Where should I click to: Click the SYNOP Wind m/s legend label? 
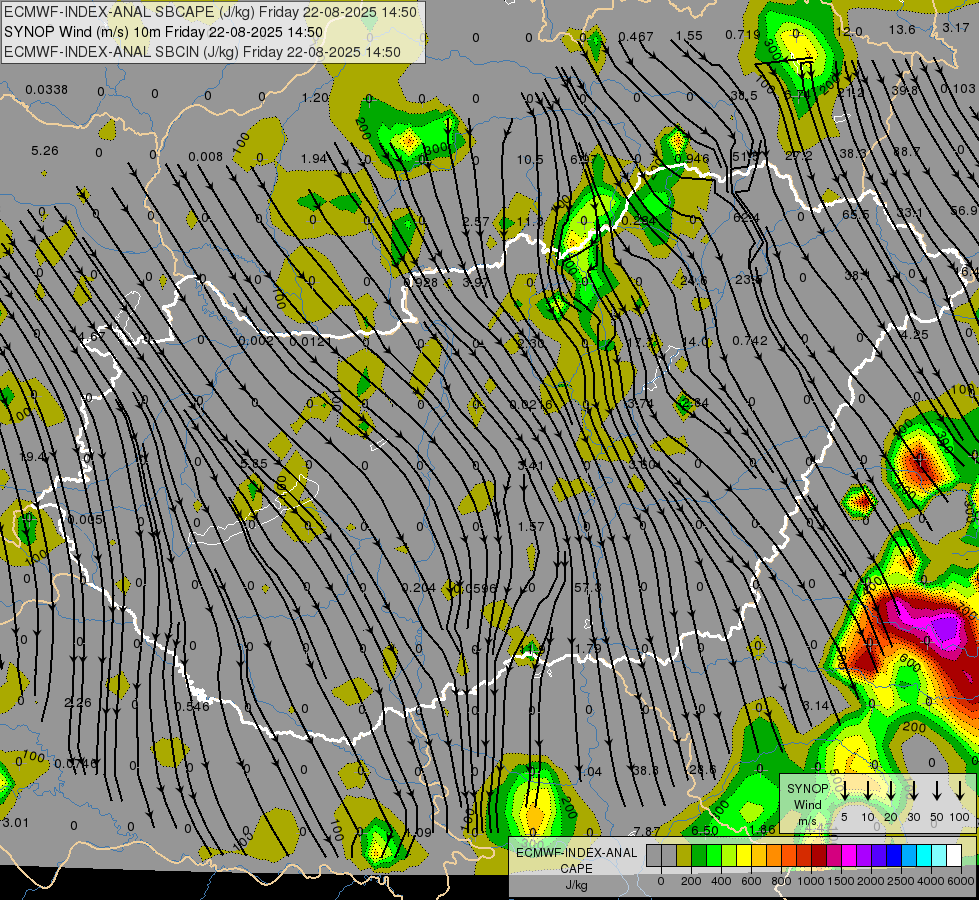[x=808, y=804]
